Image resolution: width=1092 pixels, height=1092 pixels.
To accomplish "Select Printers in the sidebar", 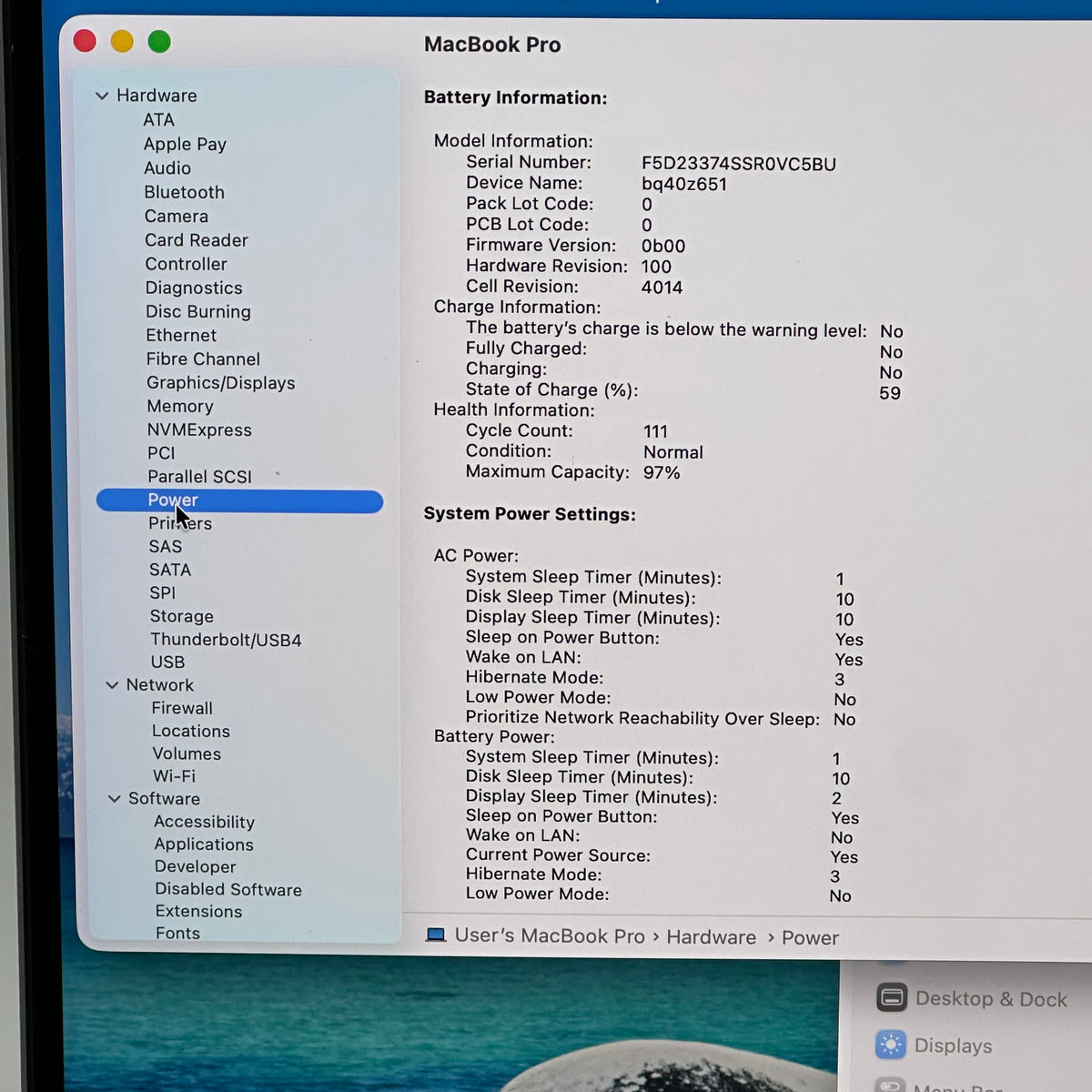I will (x=180, y=523).
